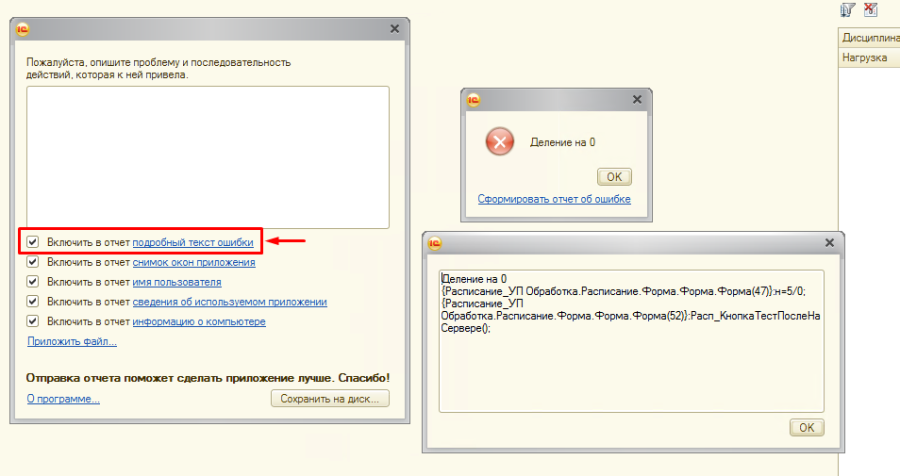Close the 'Деление на 0' message box
Viewport: 900px width, 476px height.
[x=637, y=99]
